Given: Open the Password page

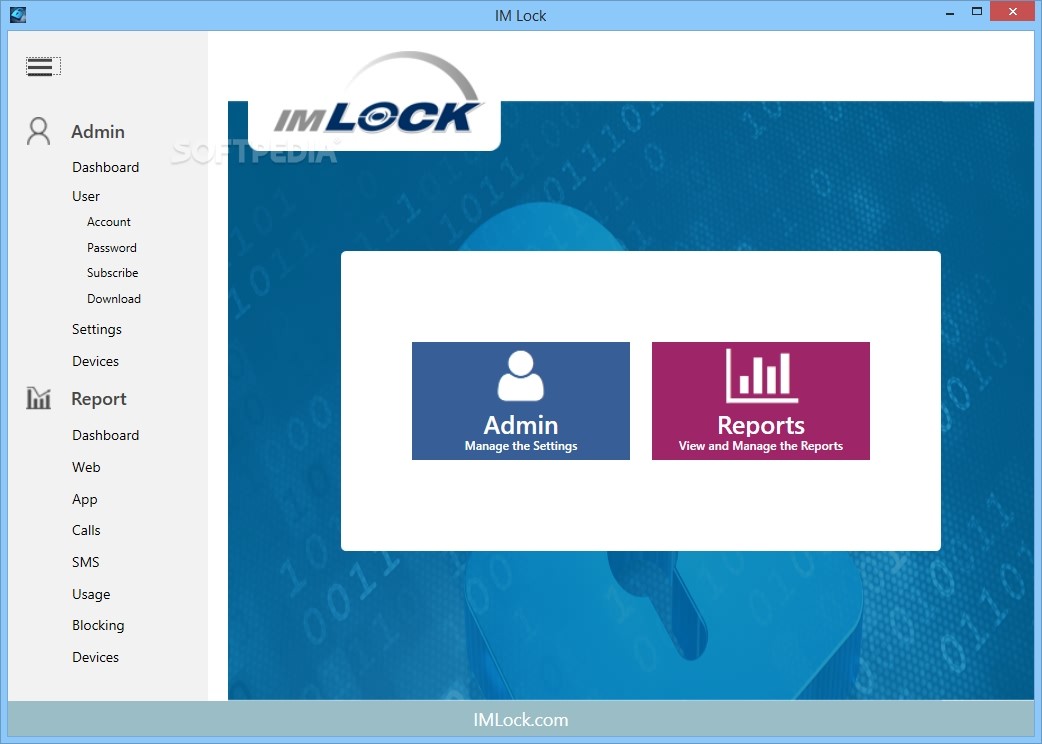Looking at the screenshot, I should pyautogui.click(x=112, y=248).
